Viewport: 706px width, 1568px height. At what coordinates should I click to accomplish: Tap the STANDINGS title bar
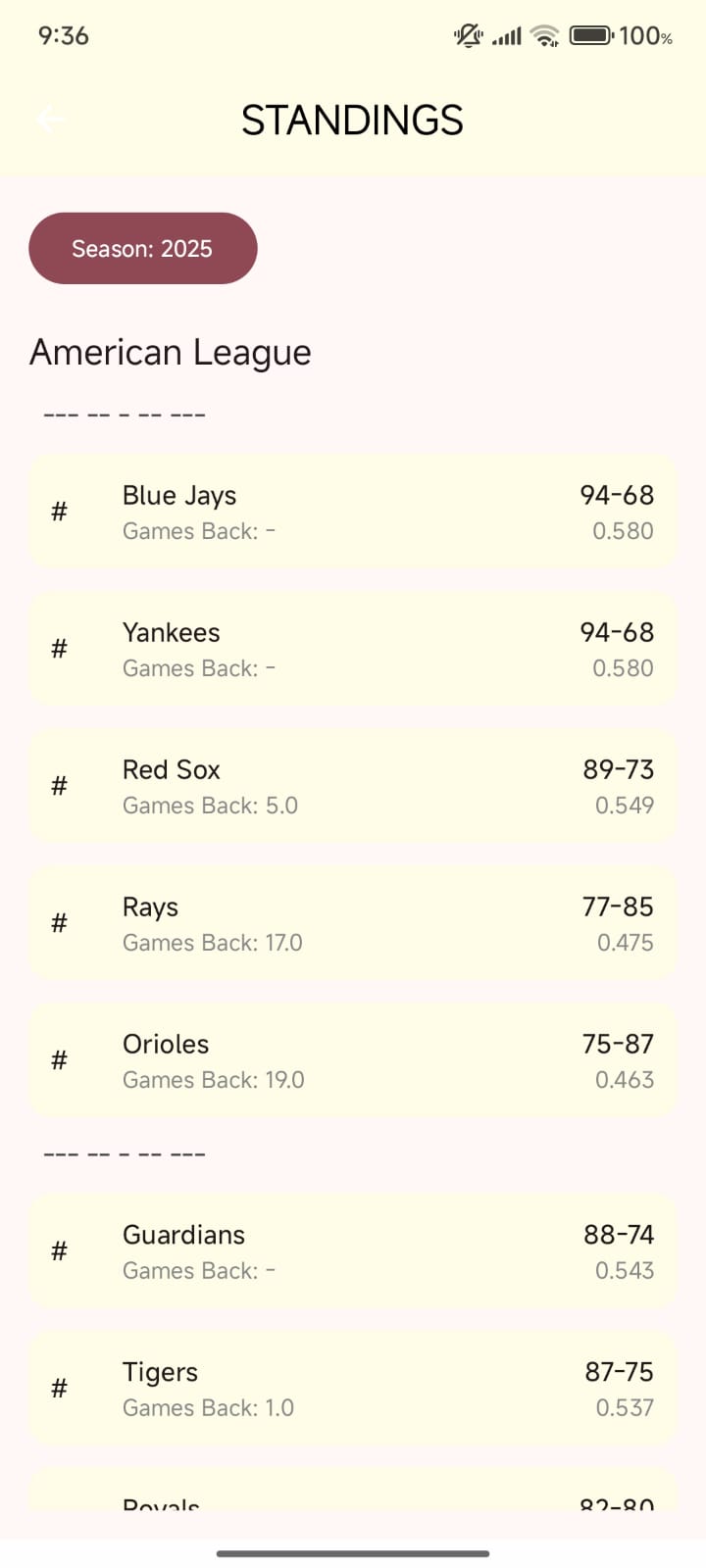[353, 120]
